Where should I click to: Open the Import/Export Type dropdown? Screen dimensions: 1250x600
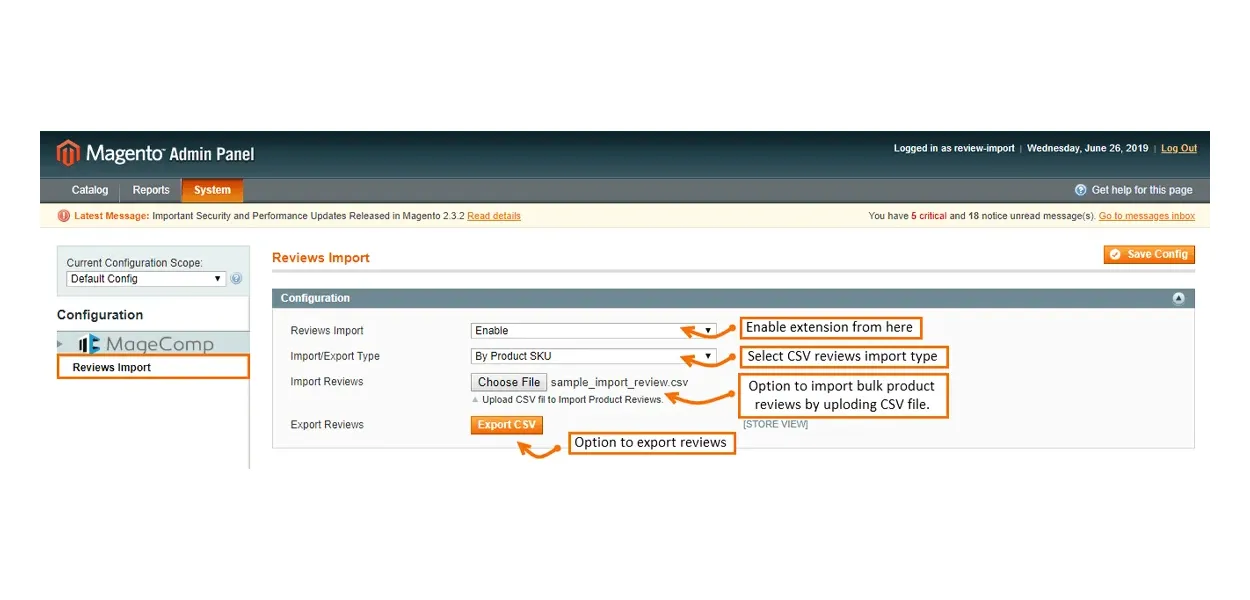pyautogui.click(x=593, y=356)
